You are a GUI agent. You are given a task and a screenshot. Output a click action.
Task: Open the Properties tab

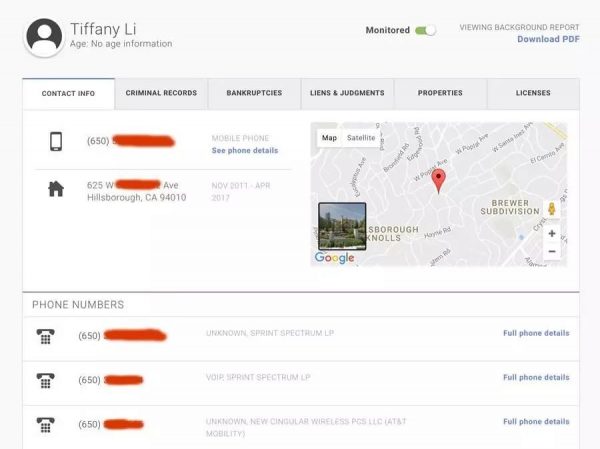point(440,93)
